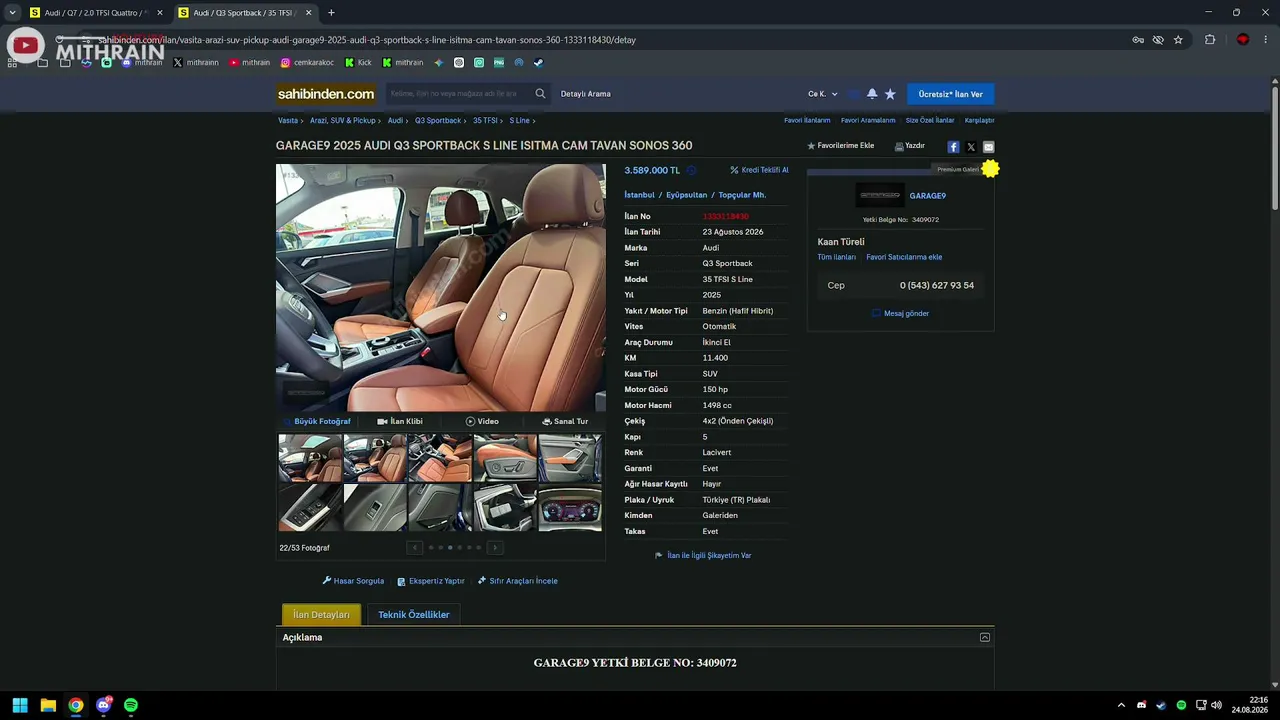Screen dimensions: 1280x720
Task: Open Ekspertiz Yaptır link
Action: 431,581
